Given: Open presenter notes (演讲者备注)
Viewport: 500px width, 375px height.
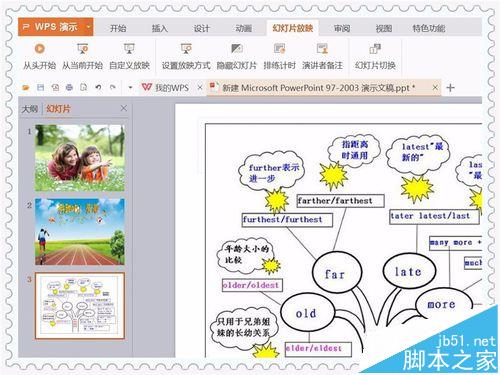Looking at the screenshot, I should click(x=322, y=57).
